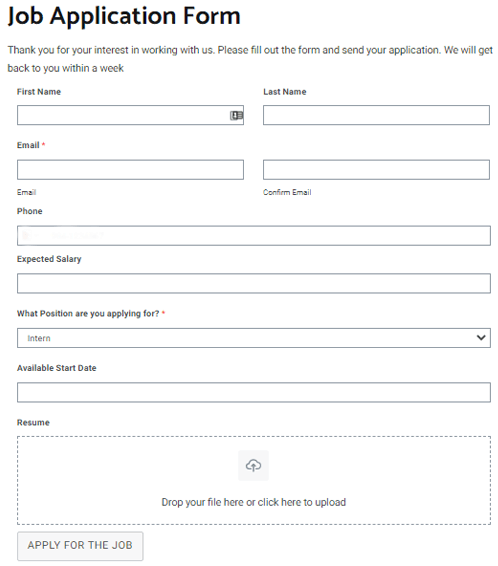Click inside the dashed Resume upload area
498x566 pixels.
coord(254,480)
